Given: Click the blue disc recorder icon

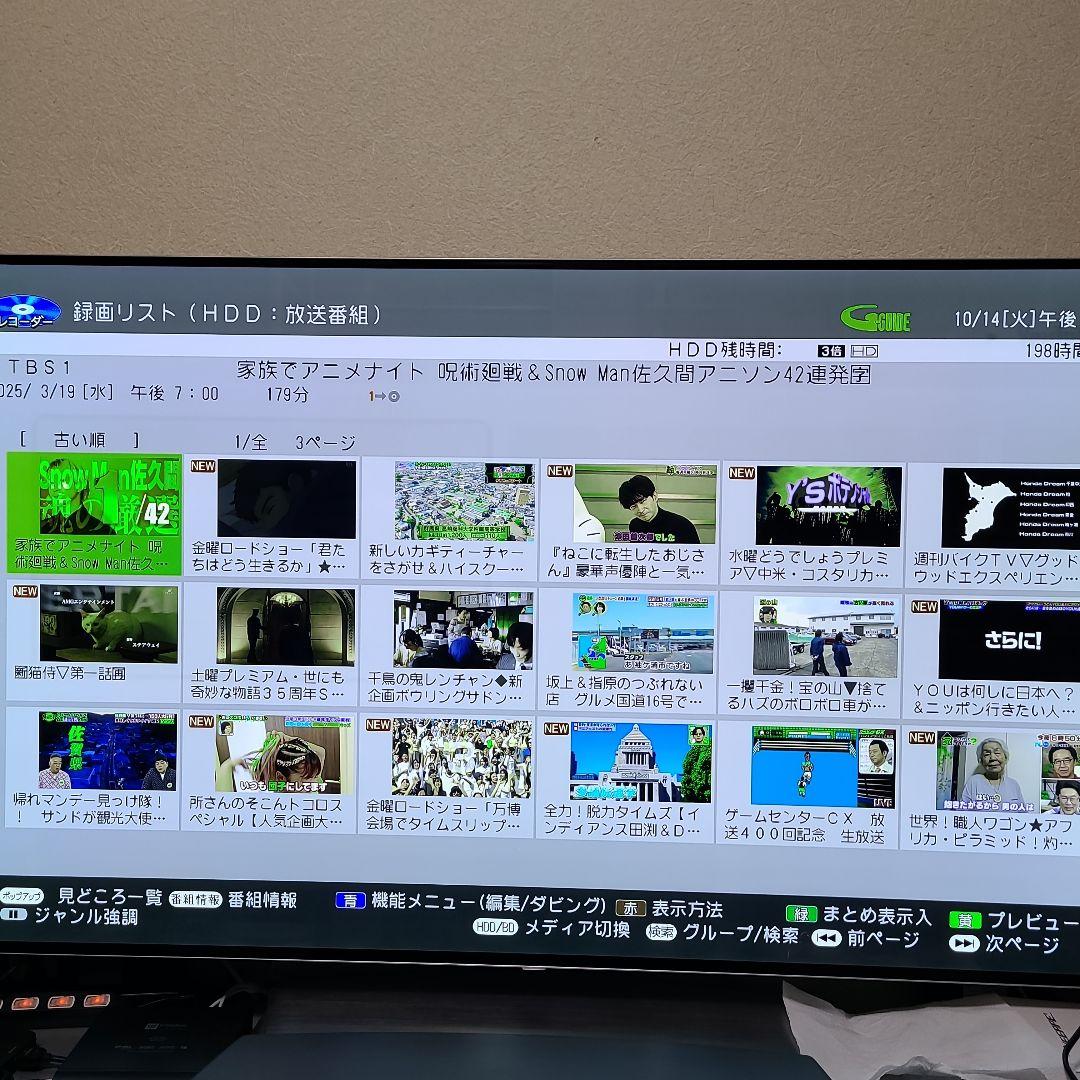Looking at the screenshot, I should click(x=28, y=311).
